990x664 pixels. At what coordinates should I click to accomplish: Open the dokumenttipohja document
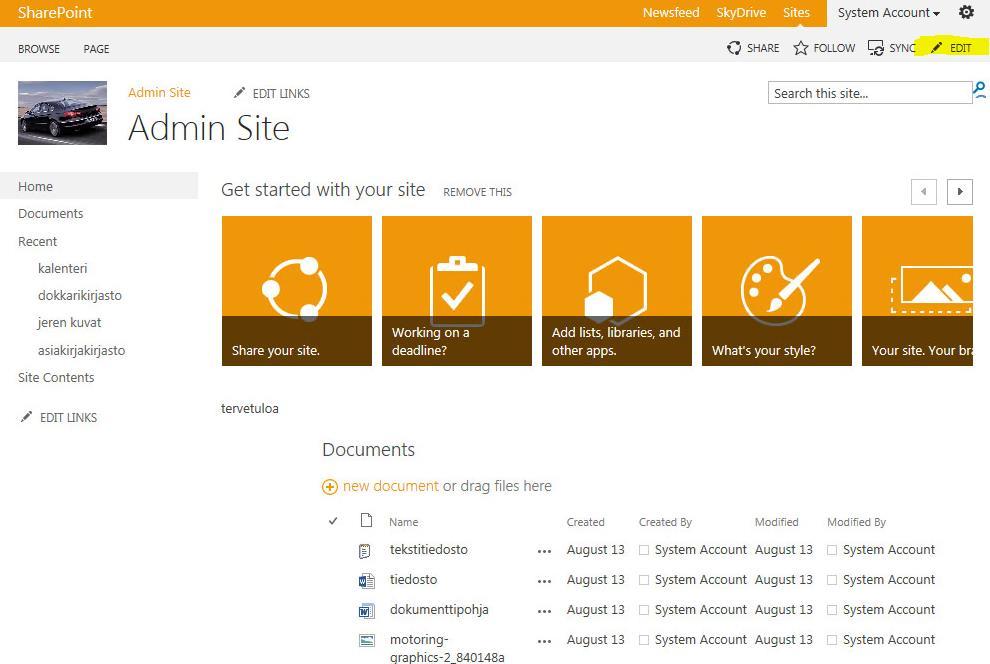(x=439, y=610)
